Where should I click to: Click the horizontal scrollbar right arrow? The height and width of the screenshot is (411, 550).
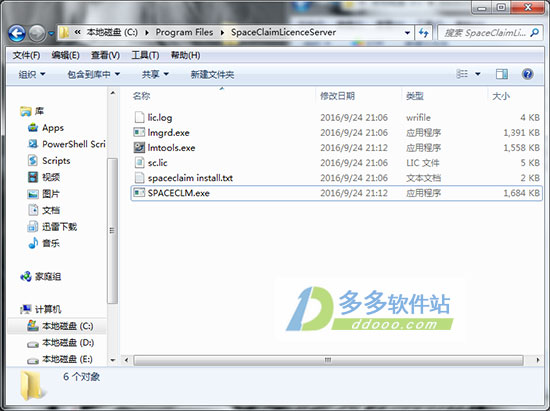(538, 360)
